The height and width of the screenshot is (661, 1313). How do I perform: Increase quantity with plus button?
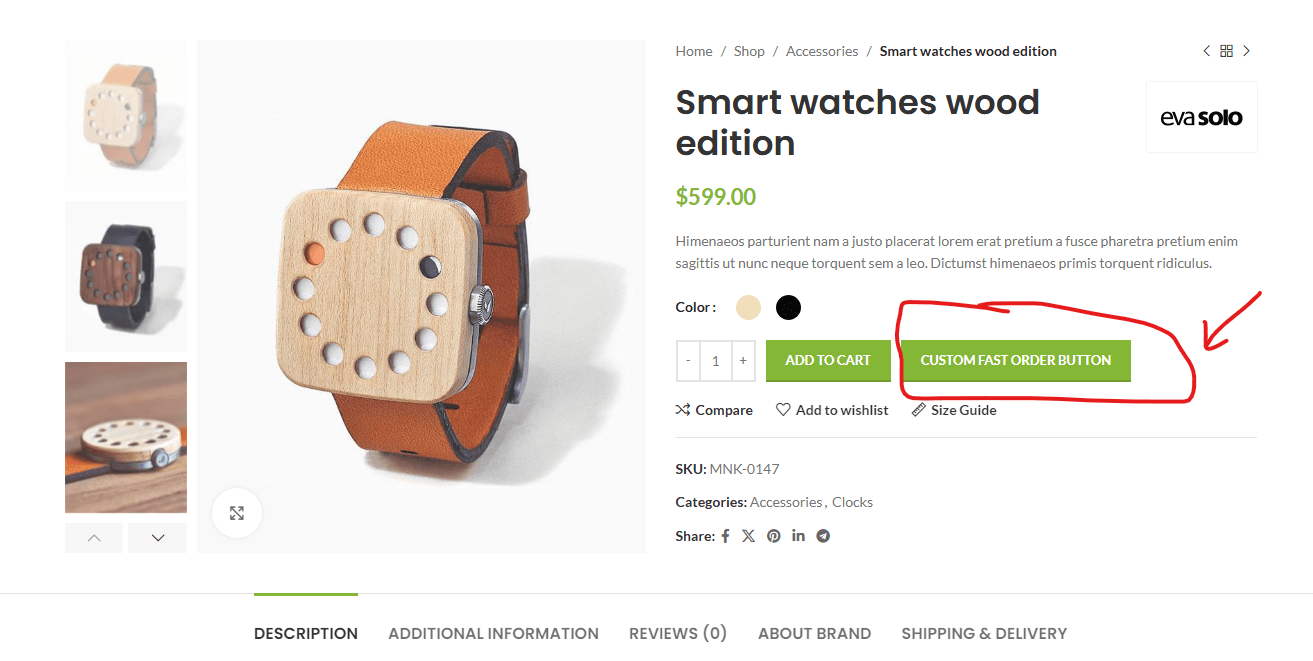(742, 361)
